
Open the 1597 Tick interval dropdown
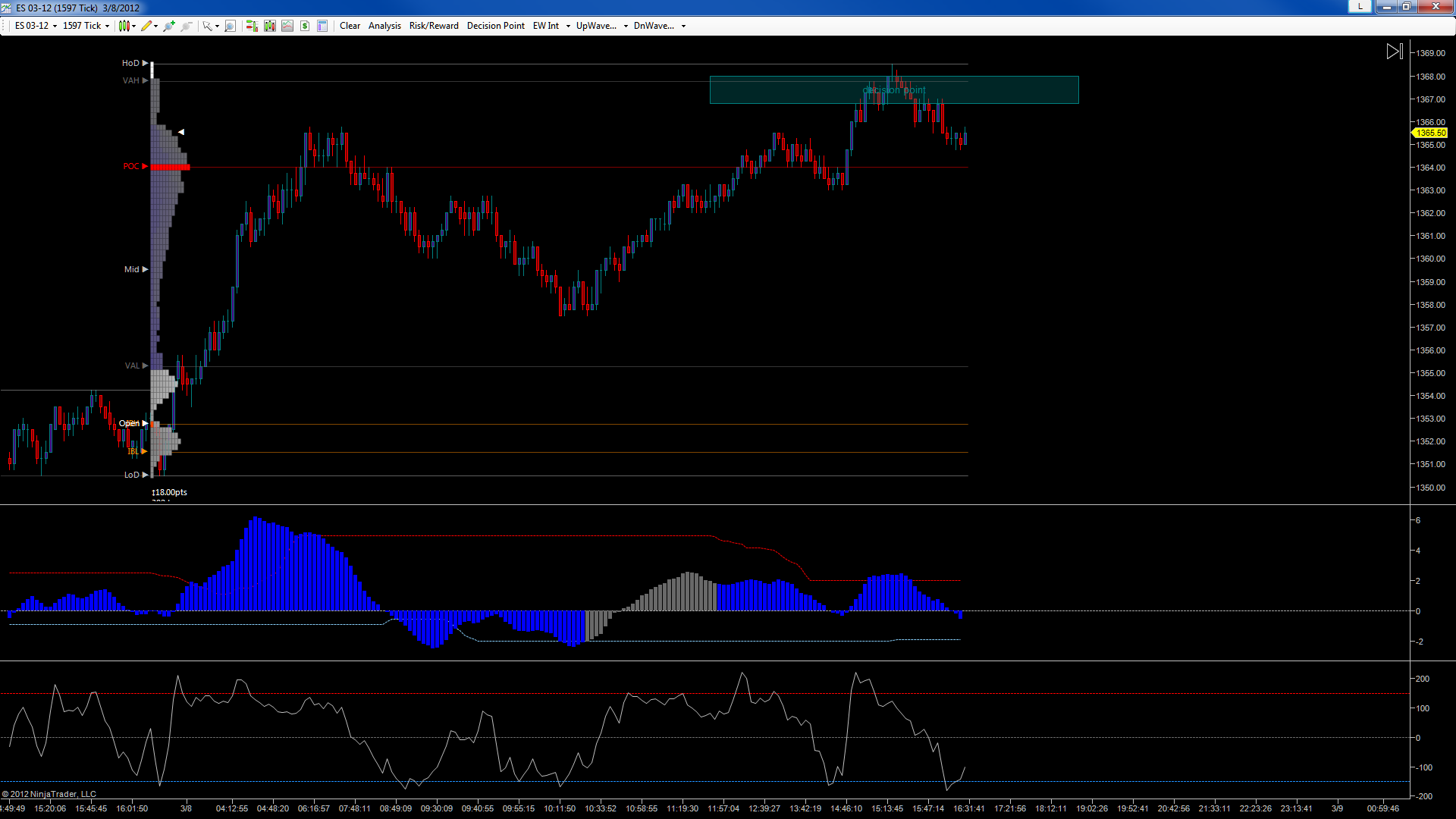click(x=86, y=26)
